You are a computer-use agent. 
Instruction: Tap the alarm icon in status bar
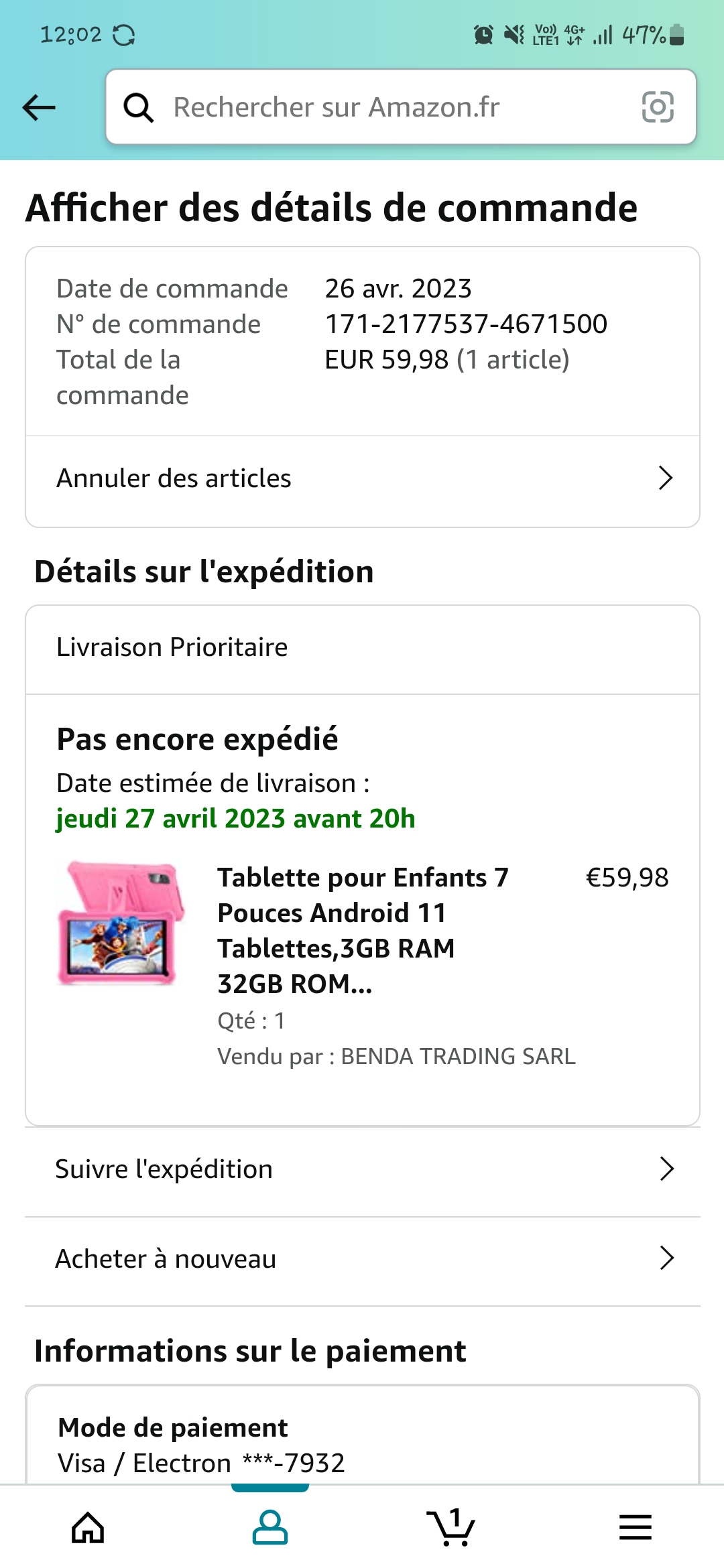[483, 34]
